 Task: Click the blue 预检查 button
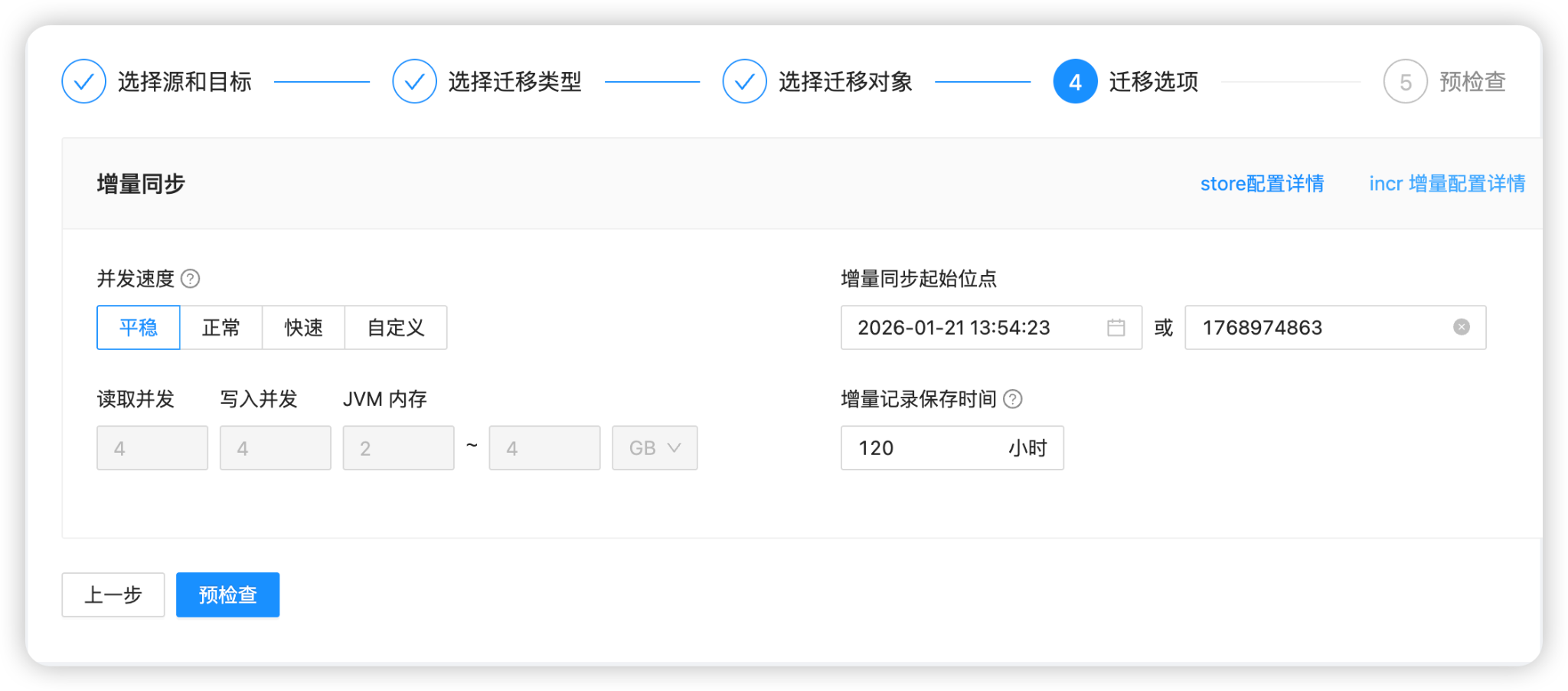227,595
